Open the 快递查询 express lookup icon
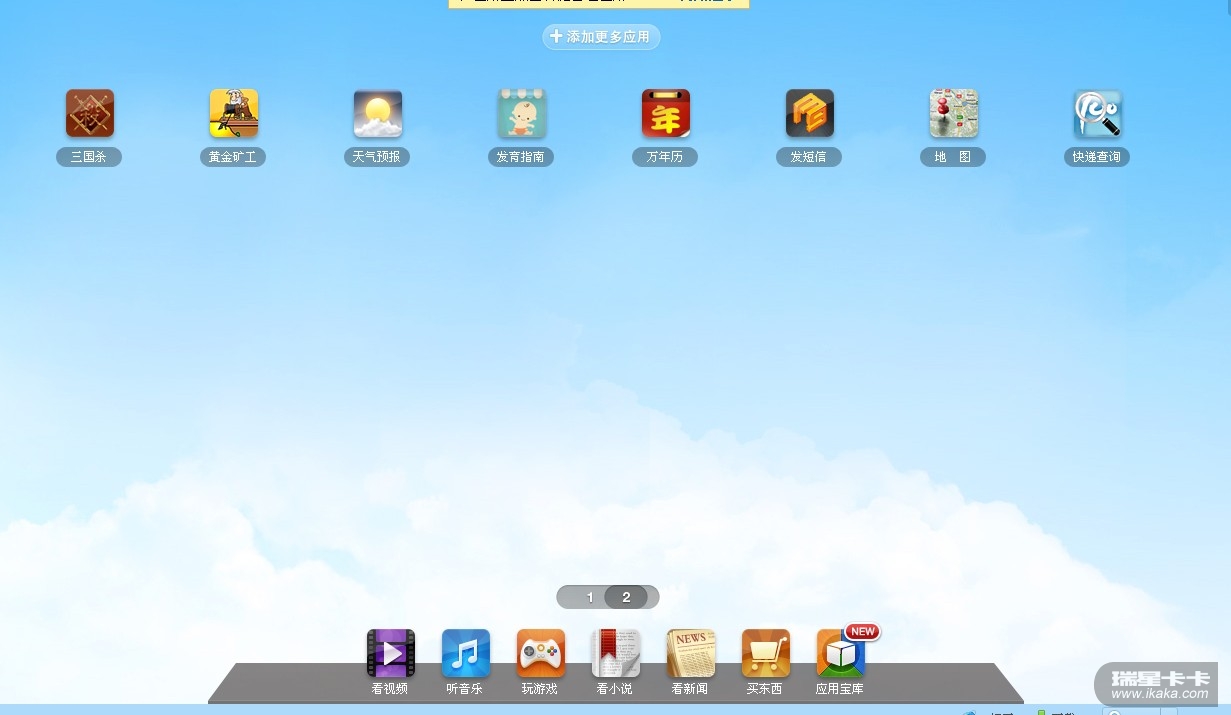 coord(1098,114)
